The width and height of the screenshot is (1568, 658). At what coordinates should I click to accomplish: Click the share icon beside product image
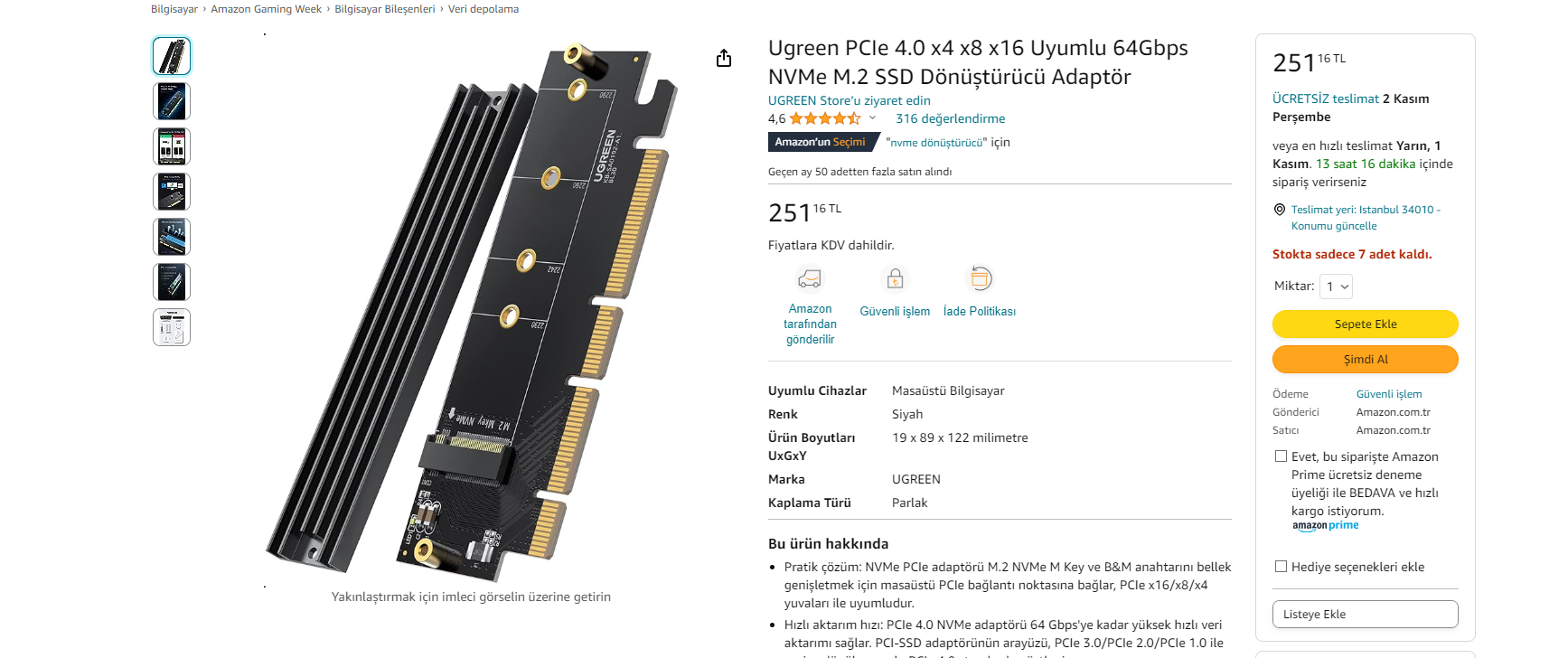pyautogui.click(x=724, y=59)
